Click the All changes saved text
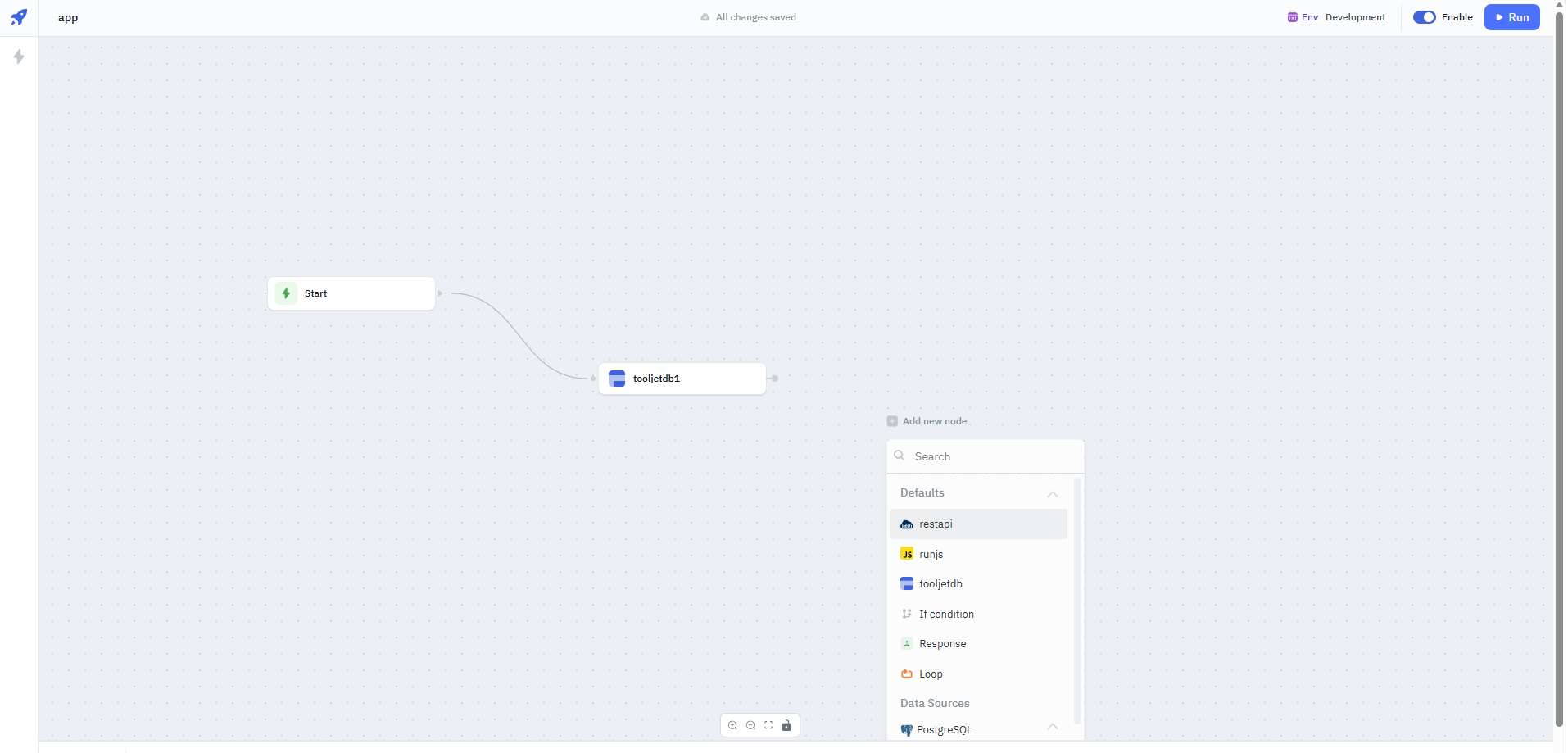The height and width of the screenshot is (753, 1568). pos(756,17)
